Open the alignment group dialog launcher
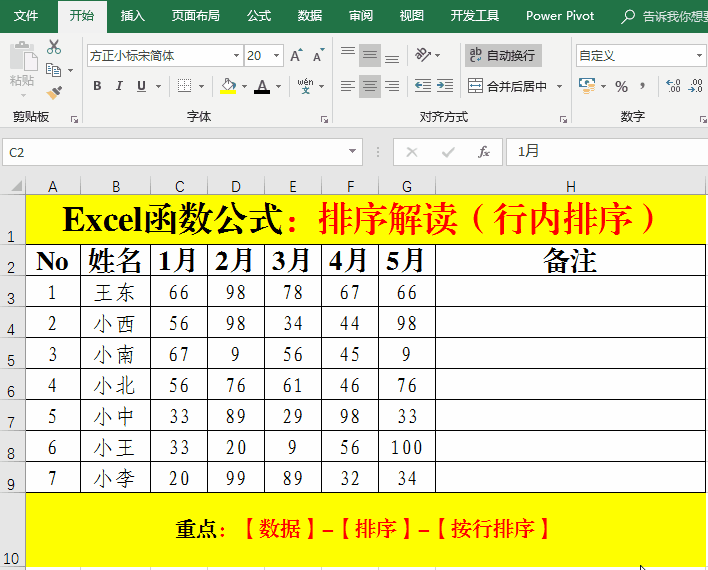This screenshot has width=708, height=570. [563, 119]
